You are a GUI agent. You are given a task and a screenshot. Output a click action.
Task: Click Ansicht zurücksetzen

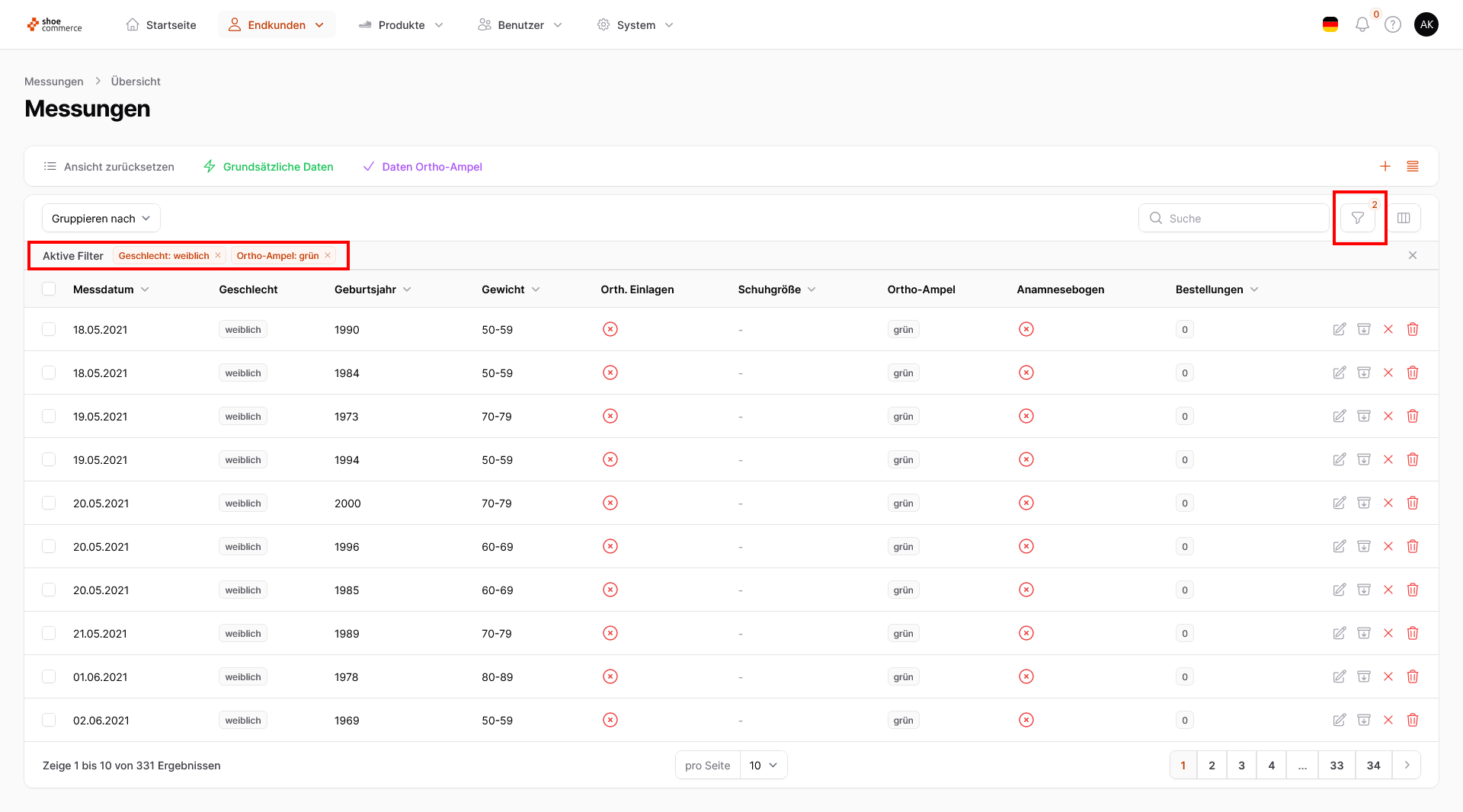[x=109, y=167]
